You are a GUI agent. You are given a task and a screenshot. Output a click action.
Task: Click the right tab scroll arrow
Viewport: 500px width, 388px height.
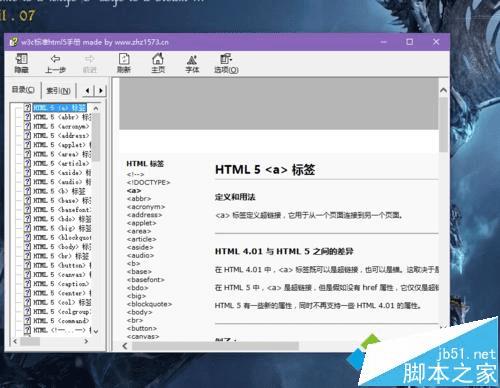(101, 90)
